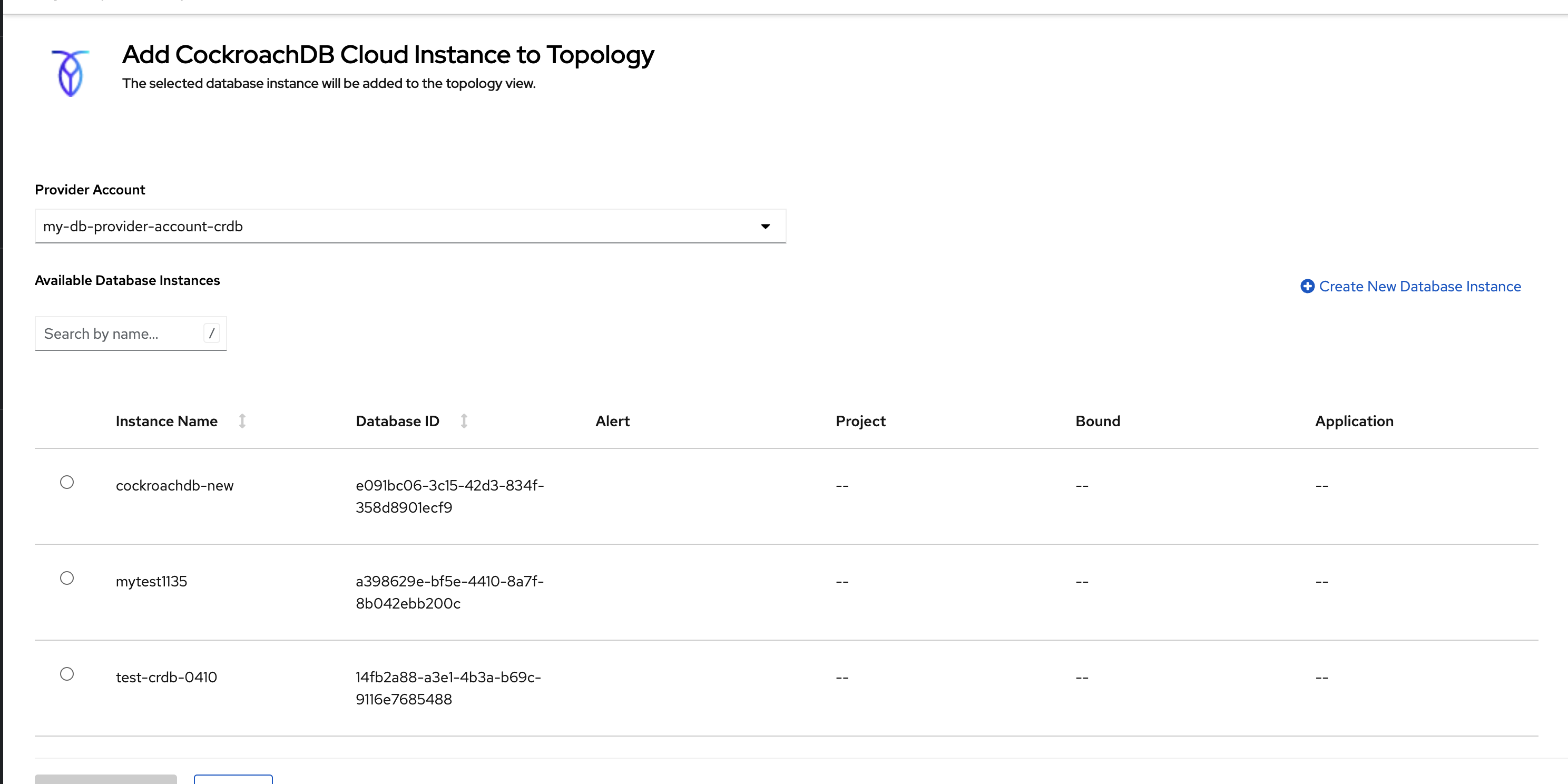Click the Database ID column header
Viewport: 1568px width, 784px height.
pos(397,421)
